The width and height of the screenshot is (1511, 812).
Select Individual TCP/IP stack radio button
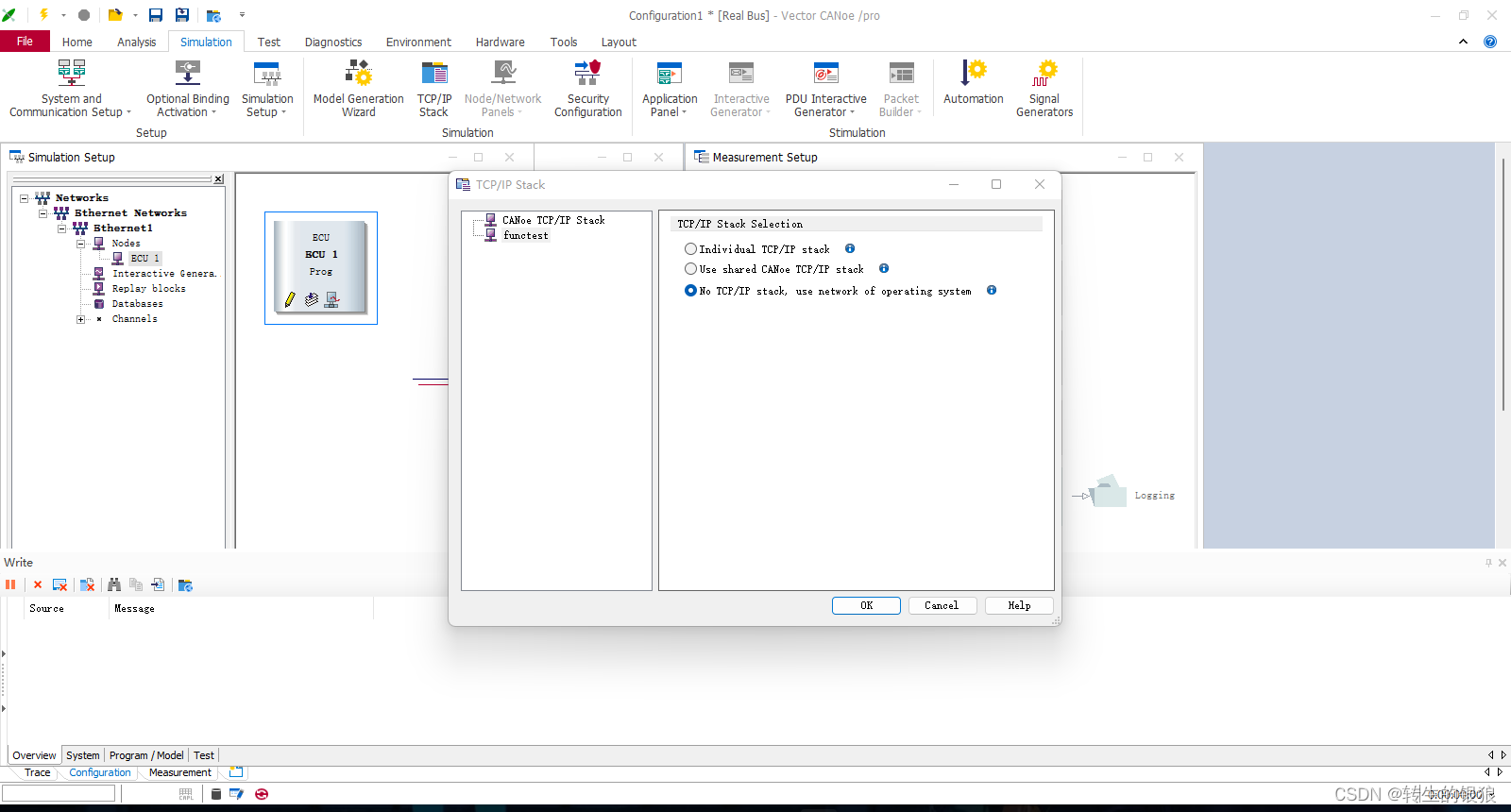[x=691, y=249]
